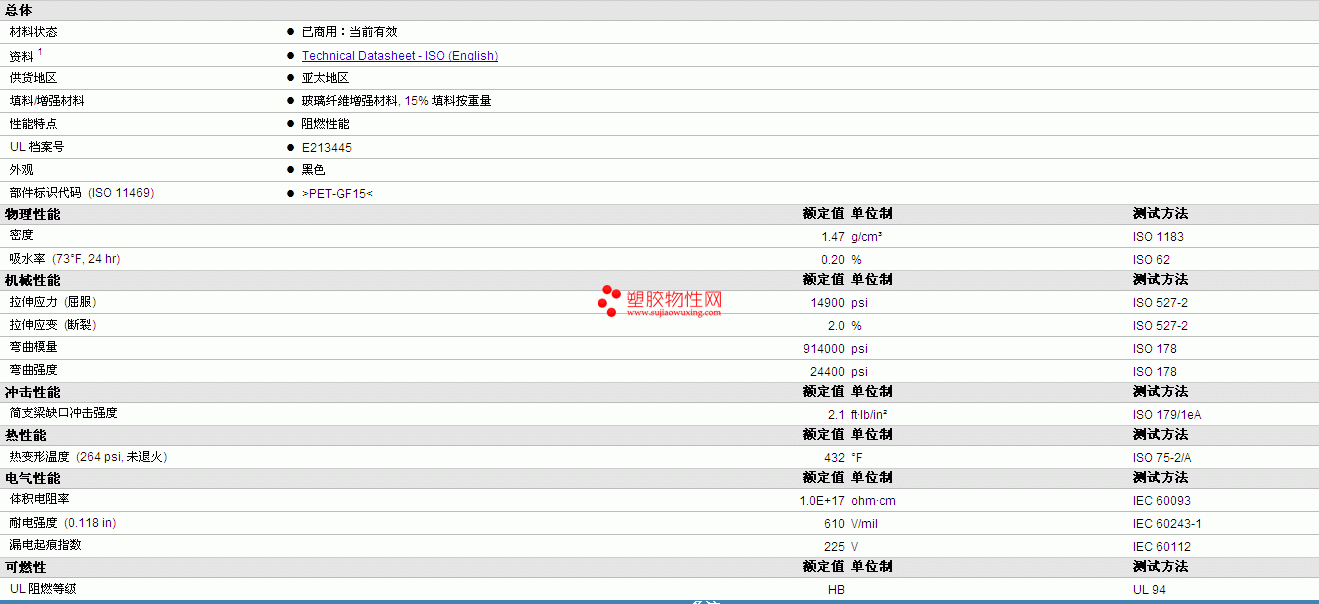This screenshot has width=1319, height=604.
Task: Click the UL 档案号 label
Action: (37, 147)
